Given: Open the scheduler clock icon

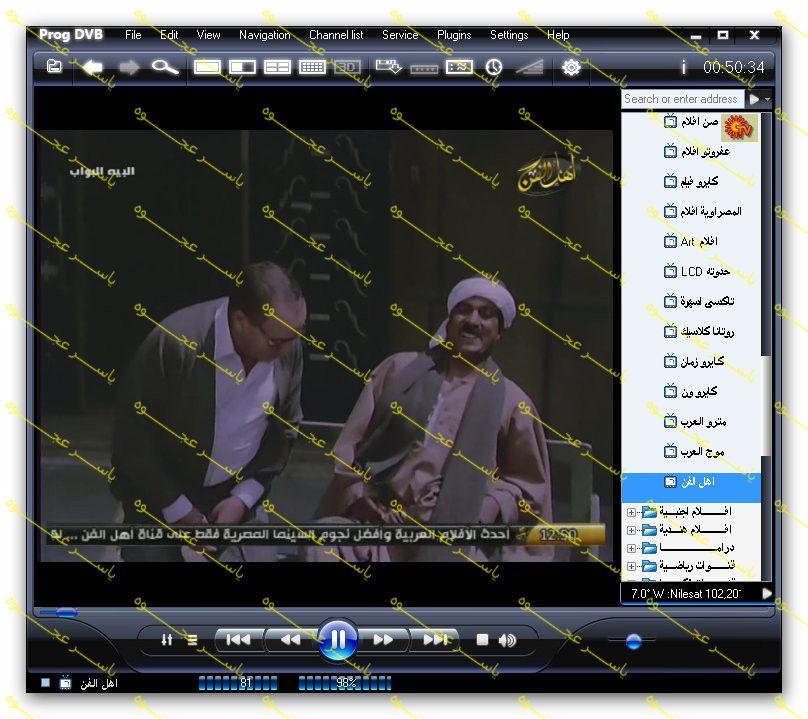Looking at the screenshot, I should pos(494,67).
